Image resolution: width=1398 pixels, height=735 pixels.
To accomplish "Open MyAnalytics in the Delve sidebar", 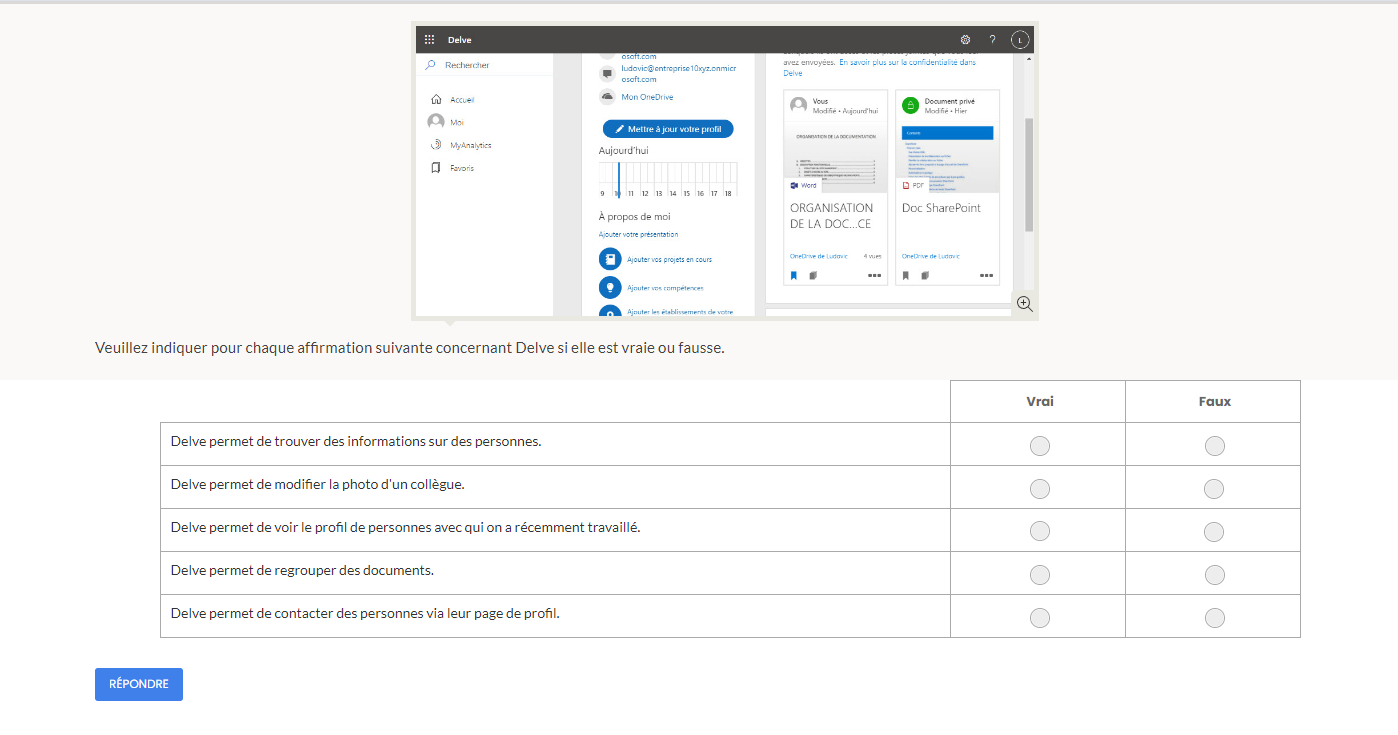I will 470,145.
